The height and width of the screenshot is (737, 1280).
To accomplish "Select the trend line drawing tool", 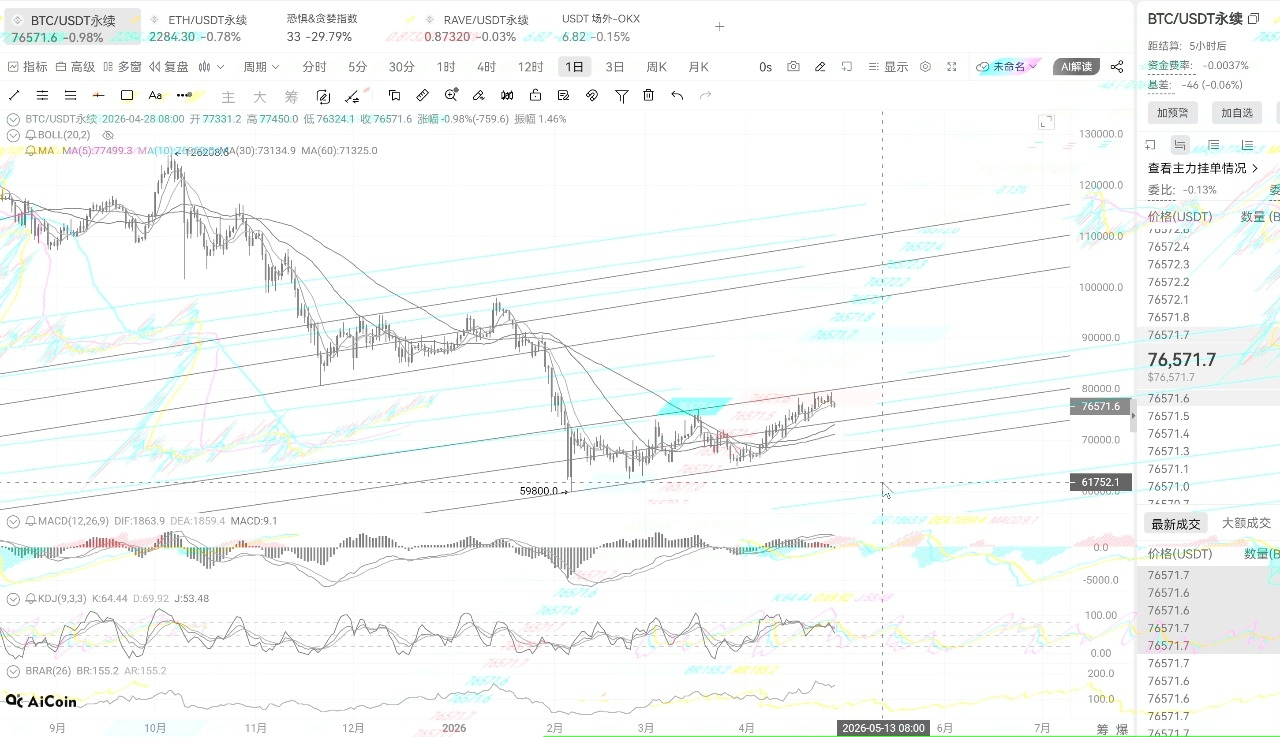I will [x=14, y=96].
